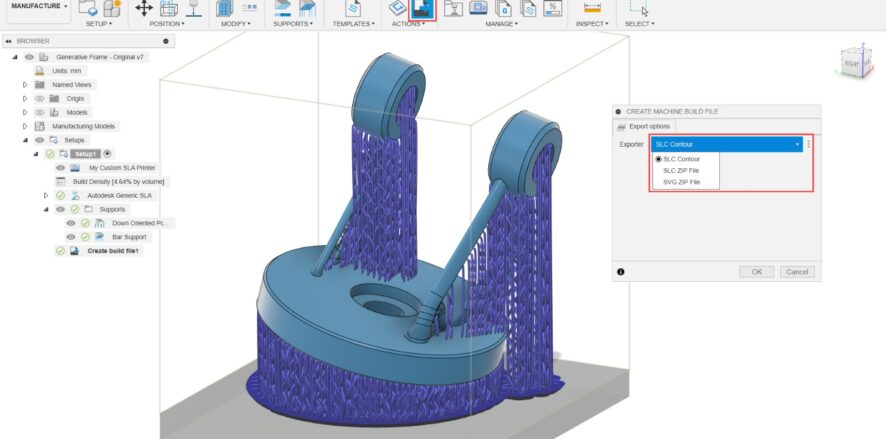Click the Bar Support icon in browser
This screenshot has height=439, width=886.
100,237
